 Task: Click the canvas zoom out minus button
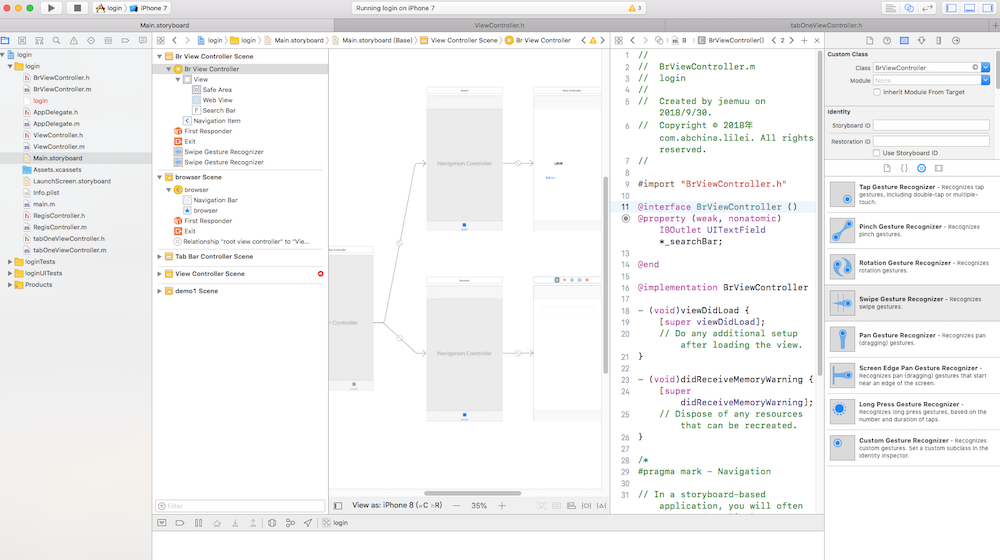point(457,506)
